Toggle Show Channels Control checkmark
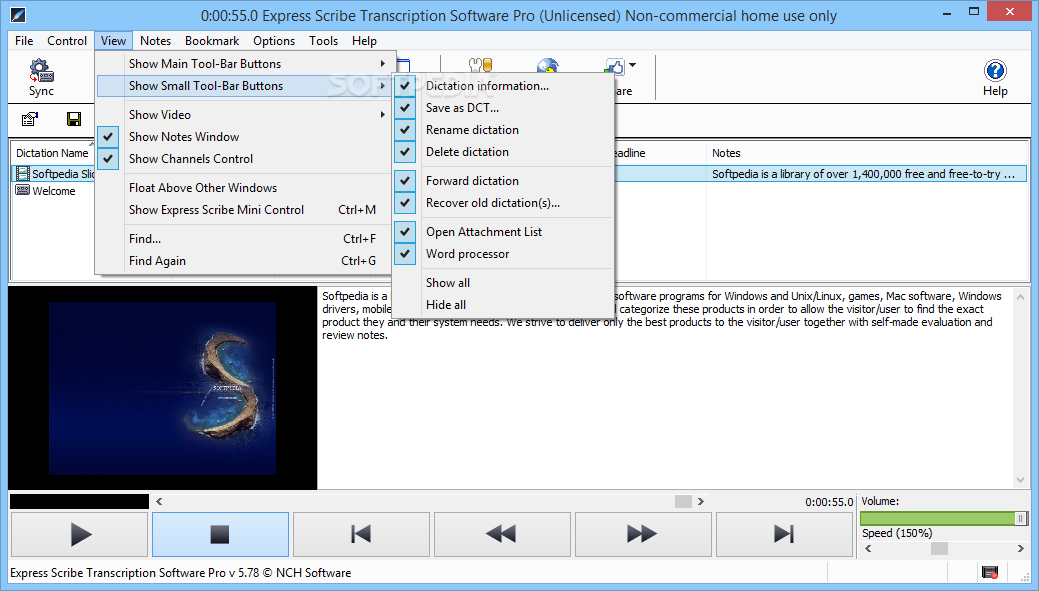Image resolution: width=1039 pixels, height=591 pixels. tap(108, 158)
